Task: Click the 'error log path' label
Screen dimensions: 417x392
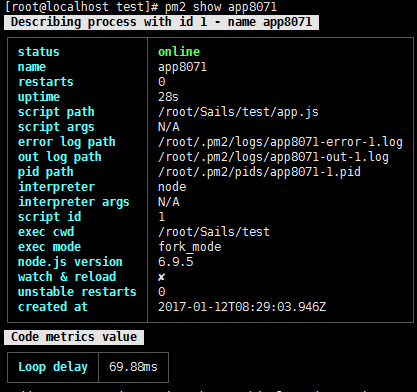Action: [x=66, y=142]
